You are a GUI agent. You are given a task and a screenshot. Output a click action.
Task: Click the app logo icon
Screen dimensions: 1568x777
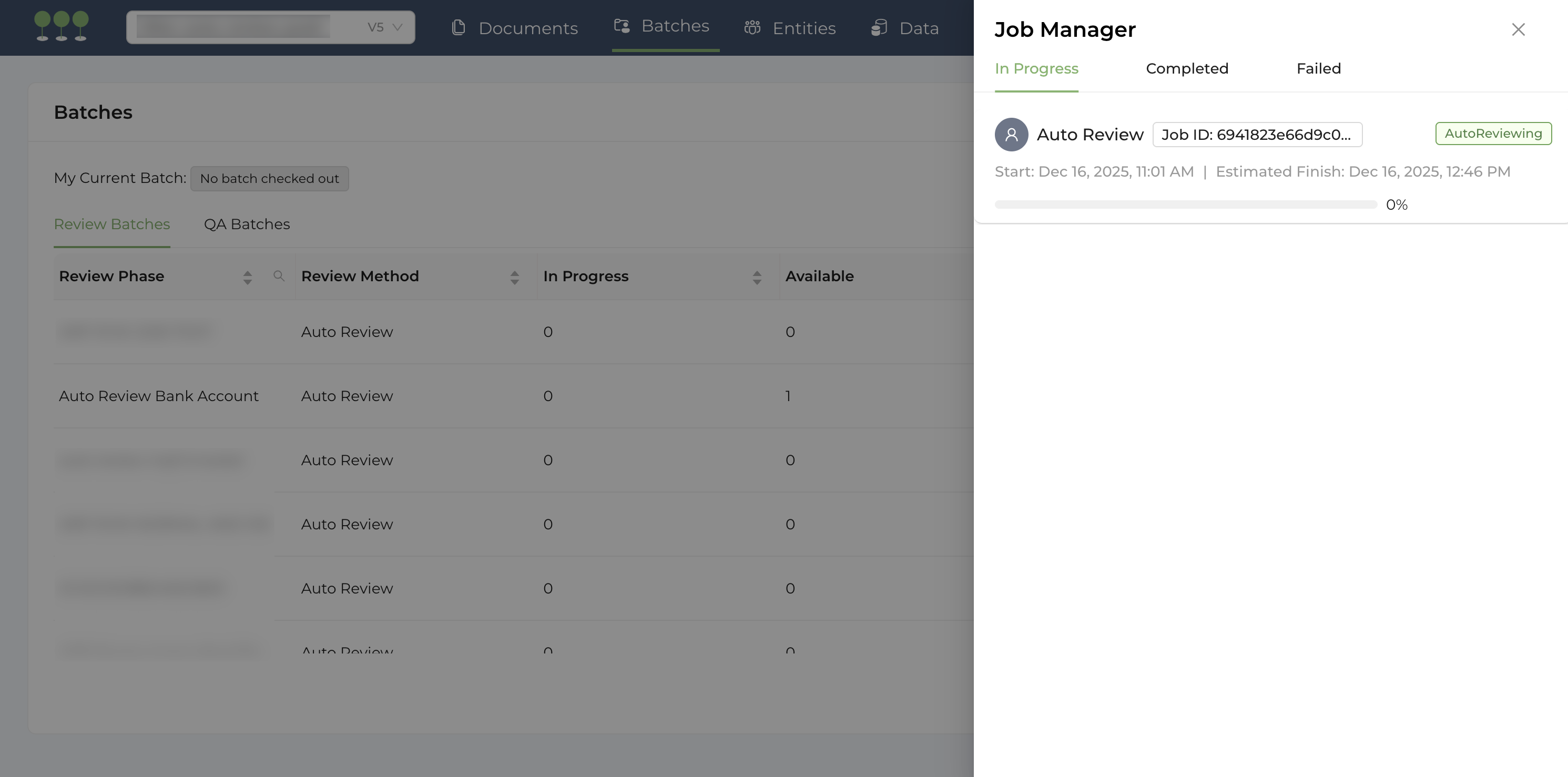click(x=61, y=26)
